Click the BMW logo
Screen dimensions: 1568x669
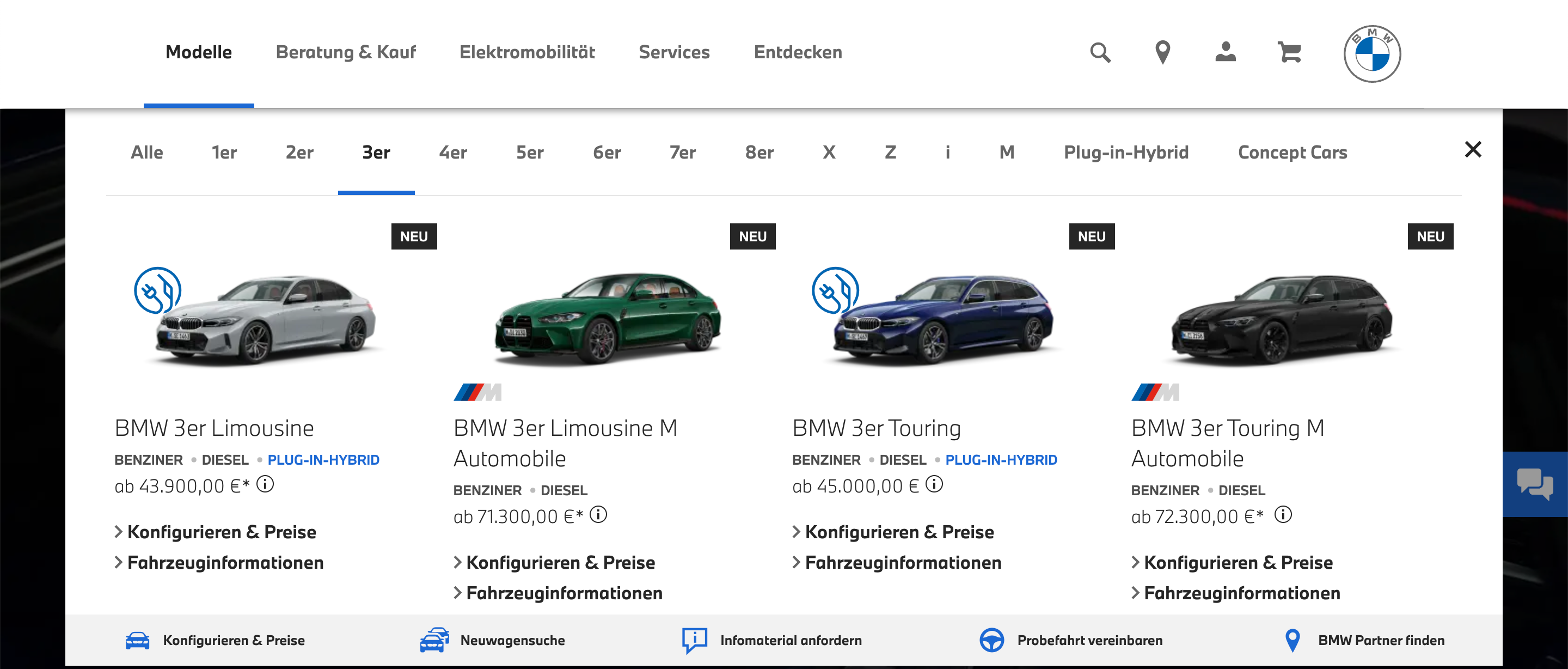click(1372, 53)
